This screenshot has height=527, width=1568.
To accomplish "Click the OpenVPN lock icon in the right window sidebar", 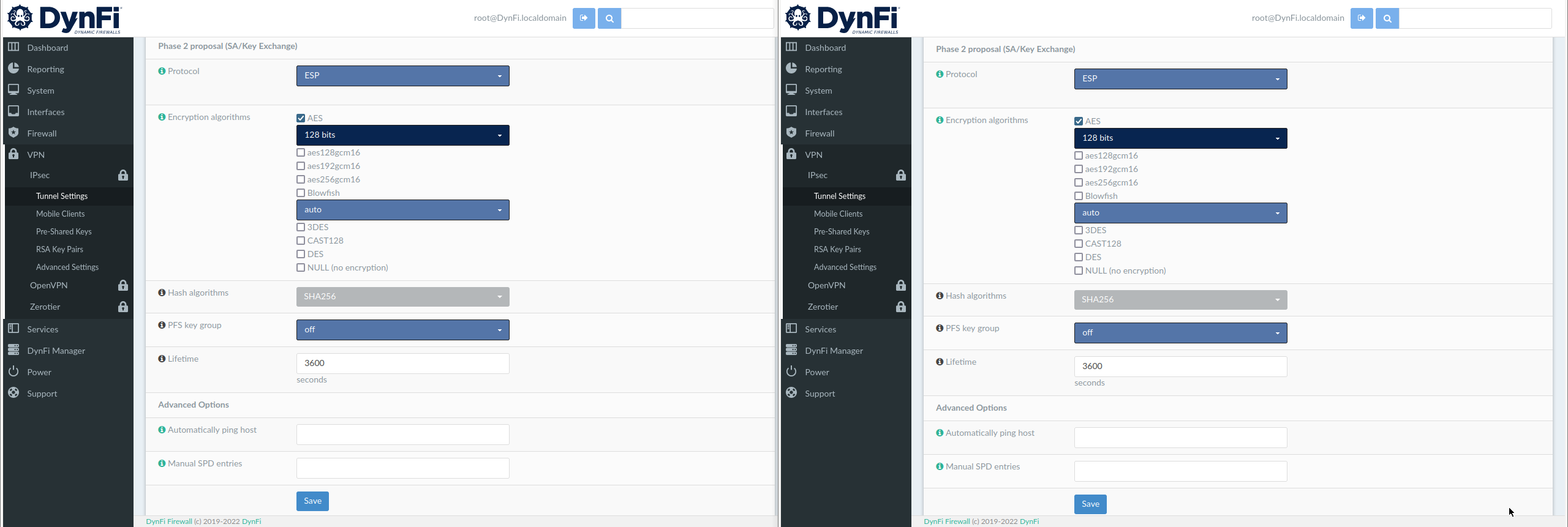I will click(x=901, y=286).
